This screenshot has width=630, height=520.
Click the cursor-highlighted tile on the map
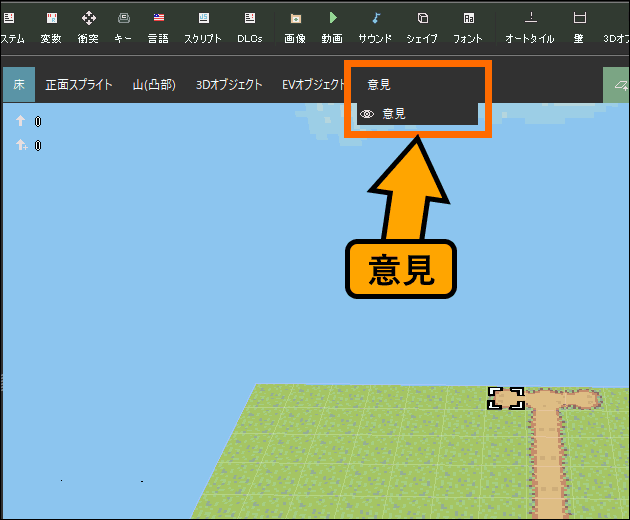(506, 399)
